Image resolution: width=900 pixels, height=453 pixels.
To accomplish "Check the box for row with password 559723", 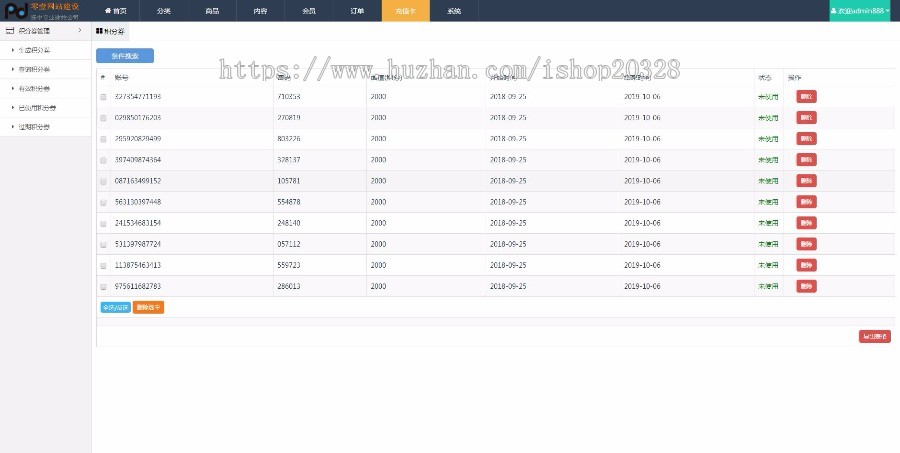I will (103, 265).
